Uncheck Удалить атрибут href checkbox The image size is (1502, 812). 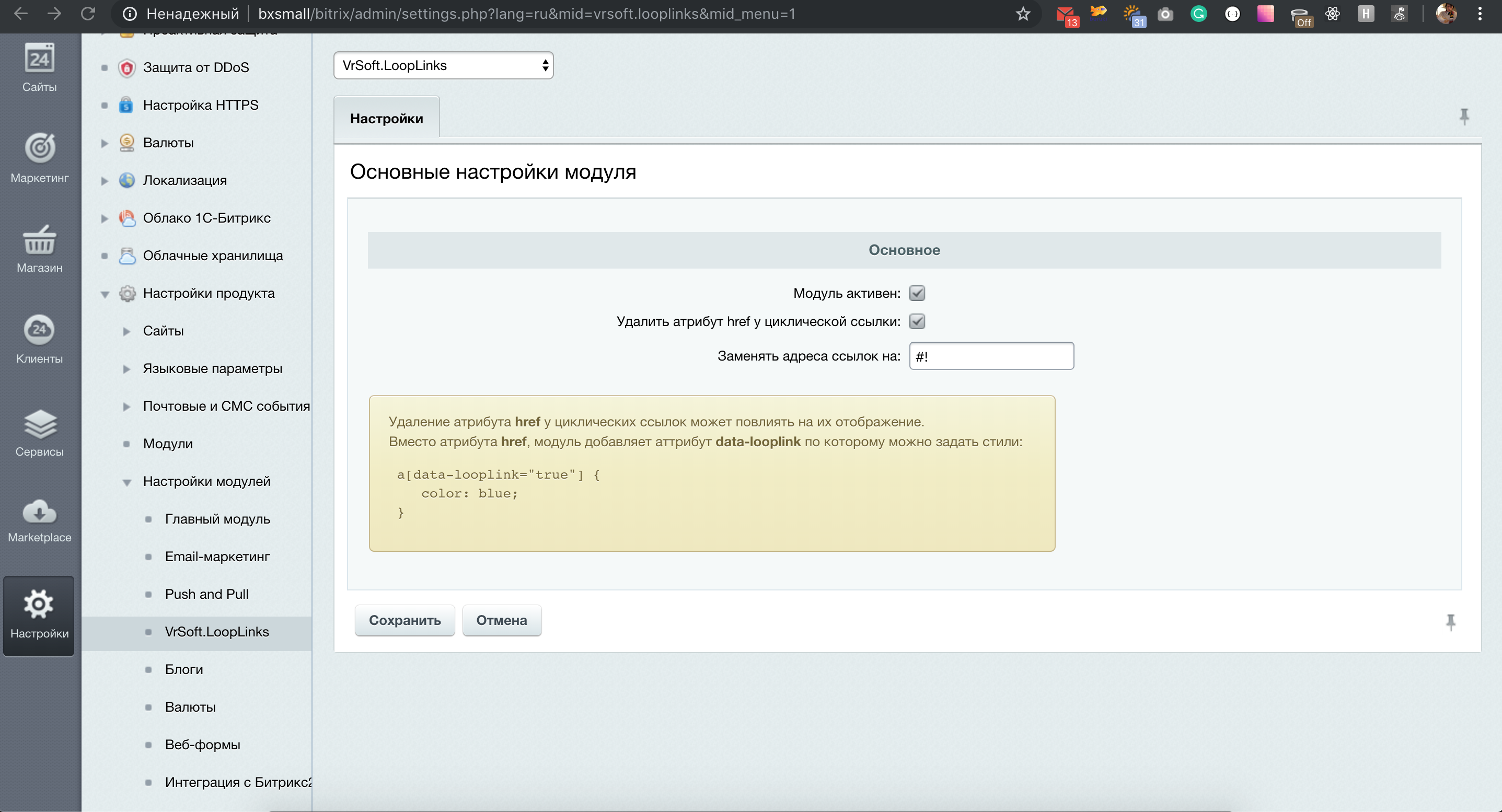[x=917, y=321]
